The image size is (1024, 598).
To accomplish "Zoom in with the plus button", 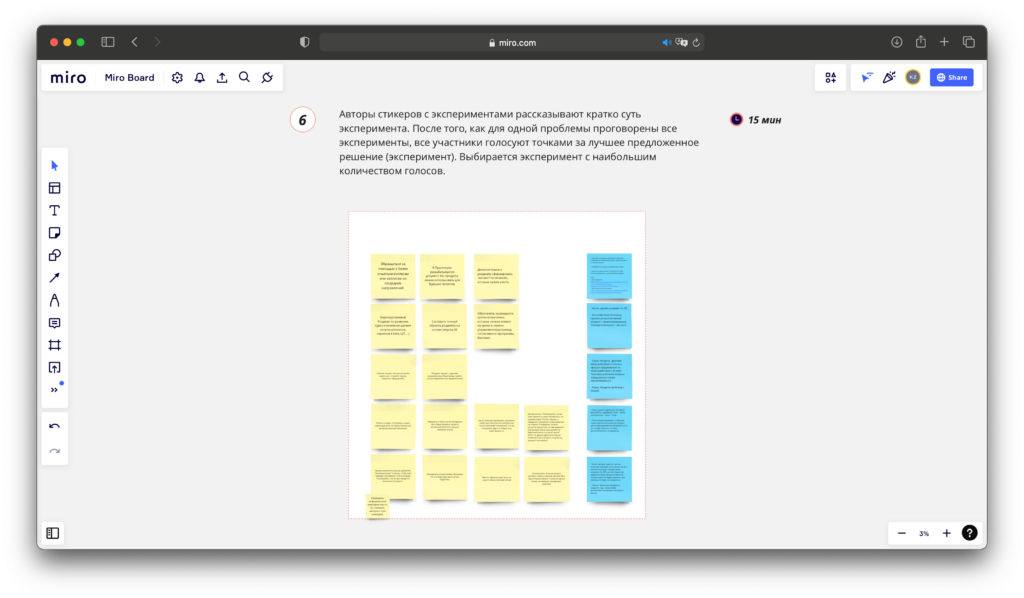I will [946, 533].
